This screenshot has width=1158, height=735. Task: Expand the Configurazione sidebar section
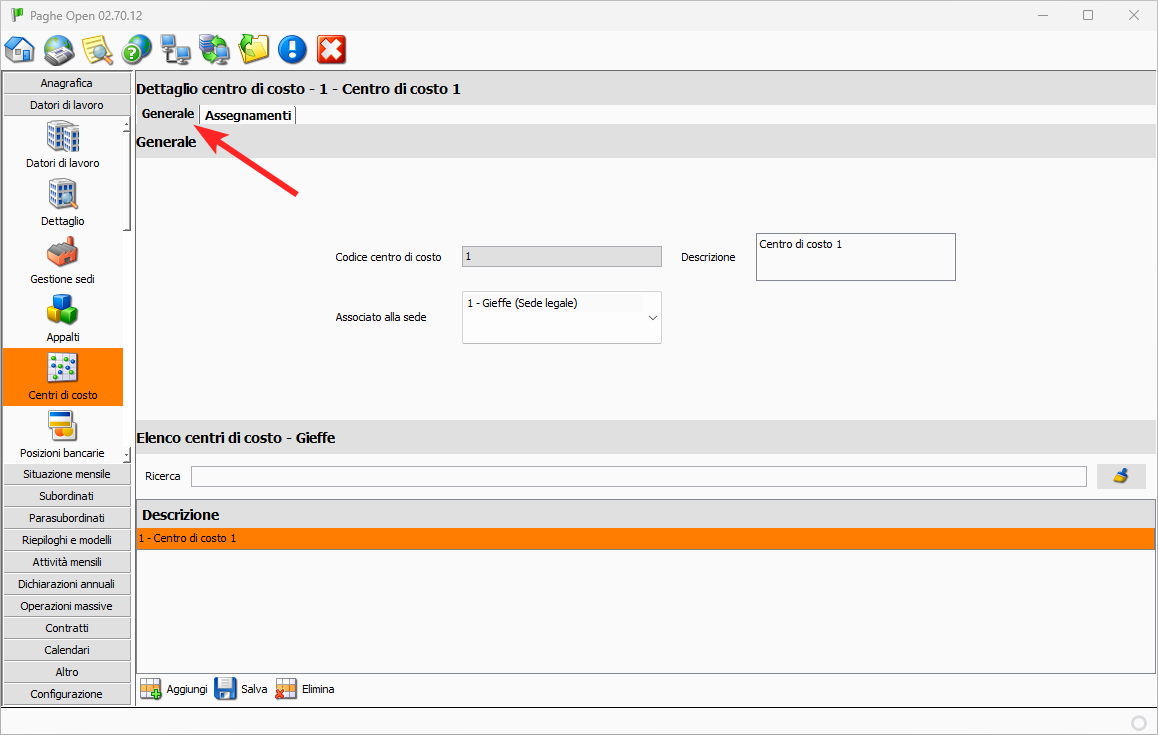(66, 694)
